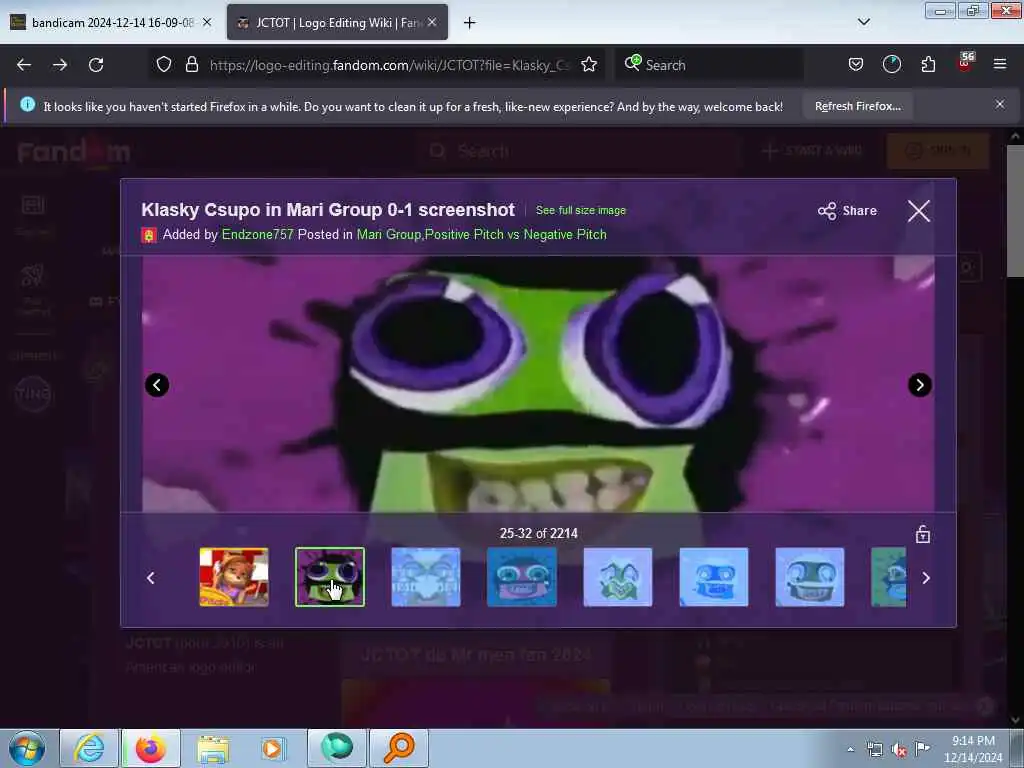The width and height of the screenshot is (1024, 768).
Task: Show previous image with left circle arrow
Action: [157, 385]
